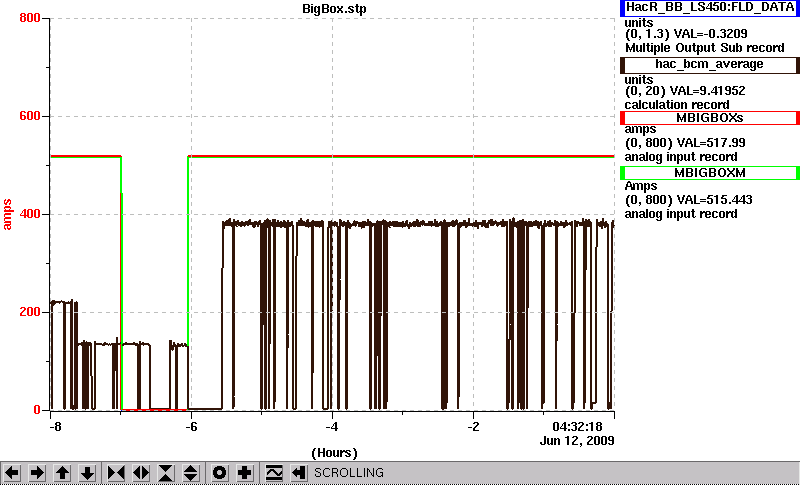Pan the graph right with the right arrow
This screenshot has width=800, height=485.
pyautogui.click(x=37, y=473)
